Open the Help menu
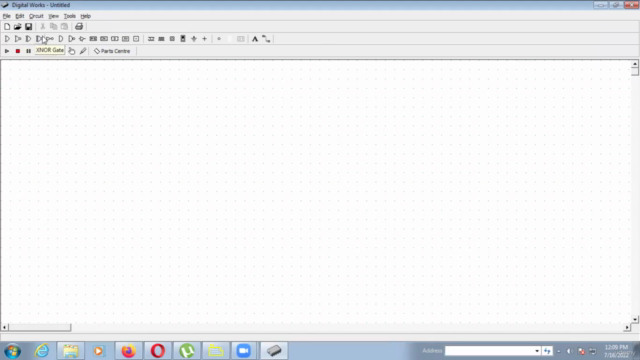Screen dimensions: 640x360 tap(85, 16)
